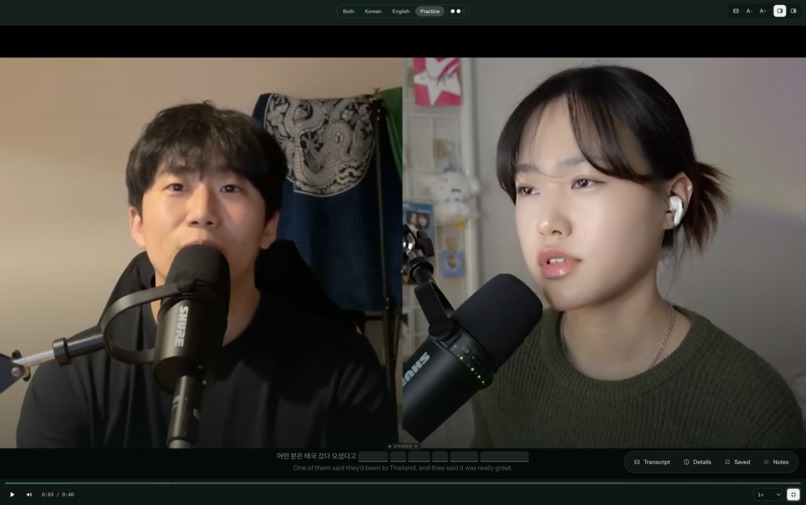
Task: Click the last blank word box in subtitle
Action: click(x=504, y=456)
